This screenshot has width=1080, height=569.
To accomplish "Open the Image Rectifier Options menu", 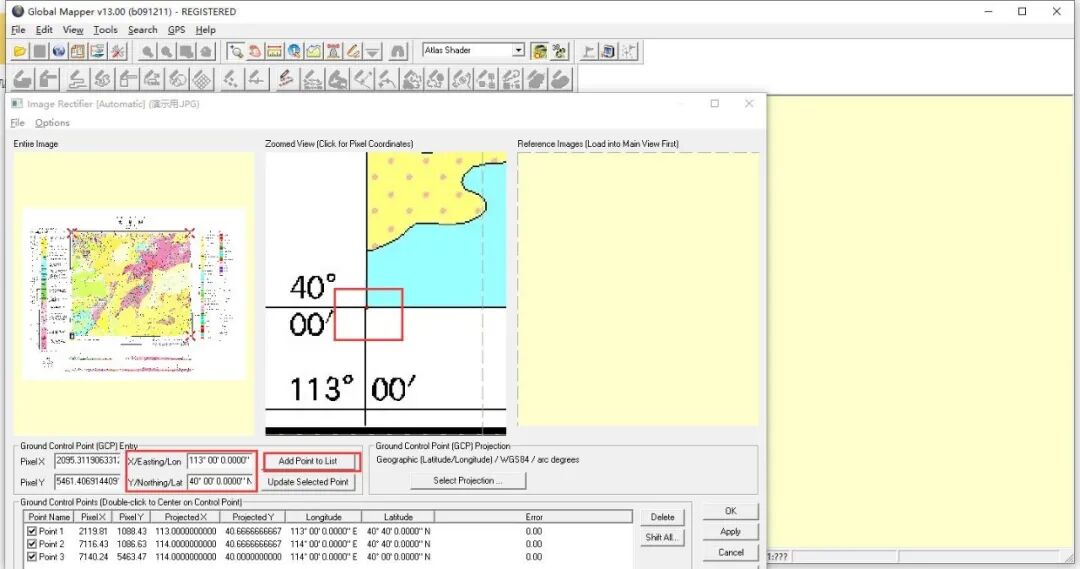I will 52,123.
